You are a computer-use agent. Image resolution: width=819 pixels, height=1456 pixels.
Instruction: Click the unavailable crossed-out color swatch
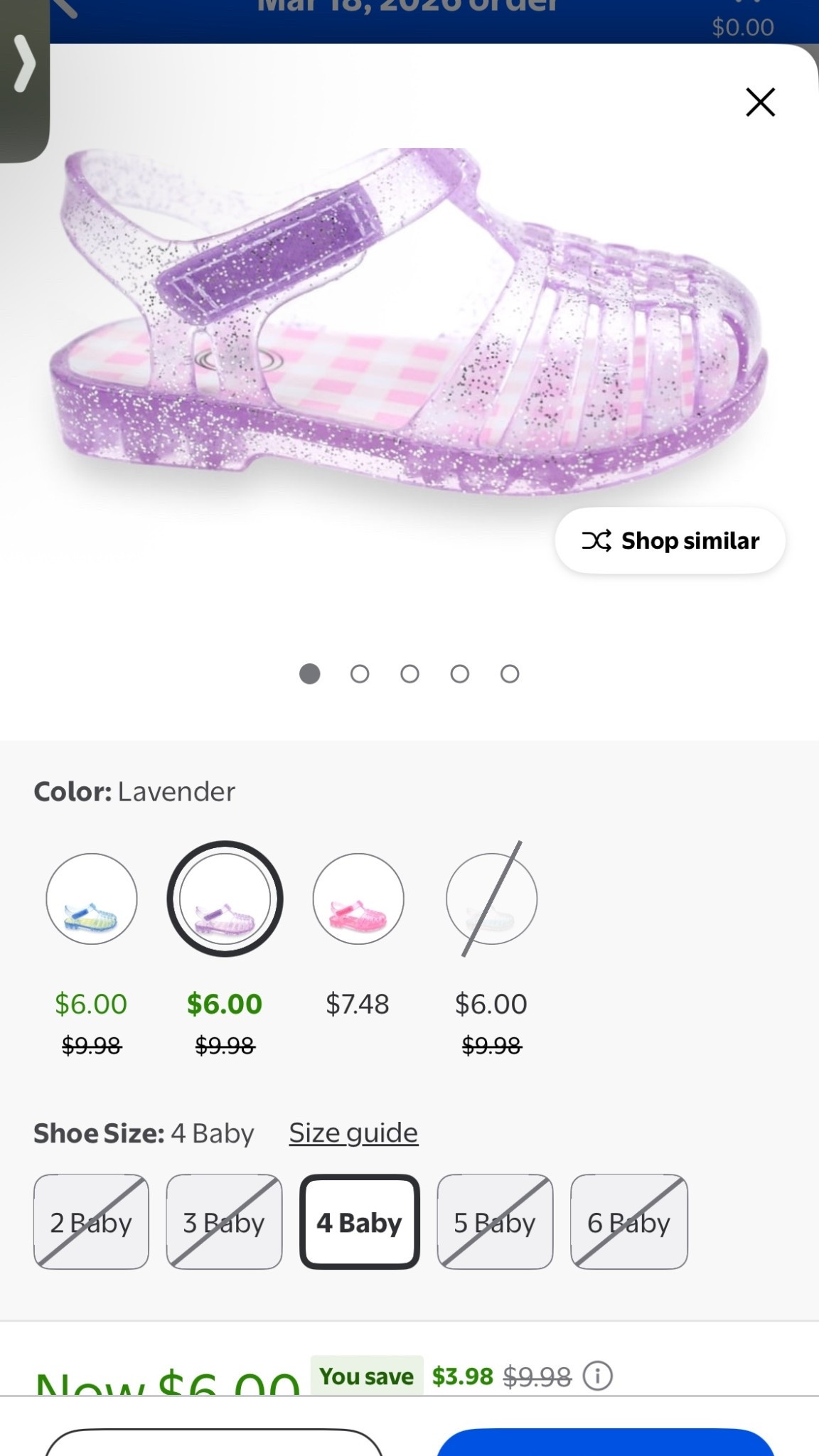click(x=491, y=899)
